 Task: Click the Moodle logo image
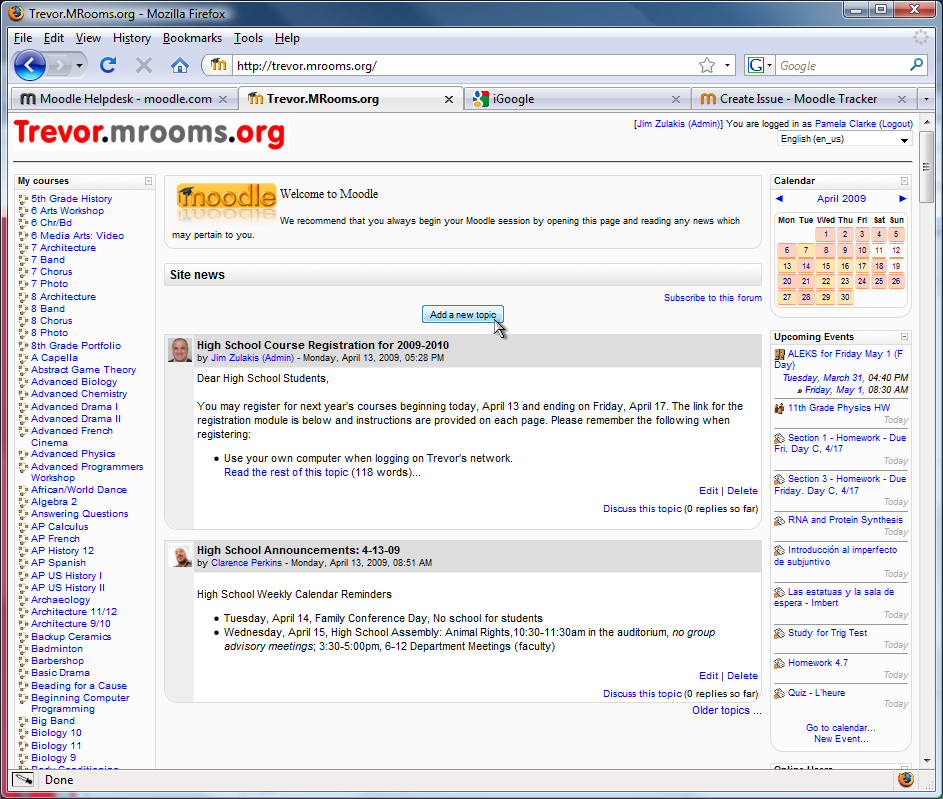[x=226, y=201]
